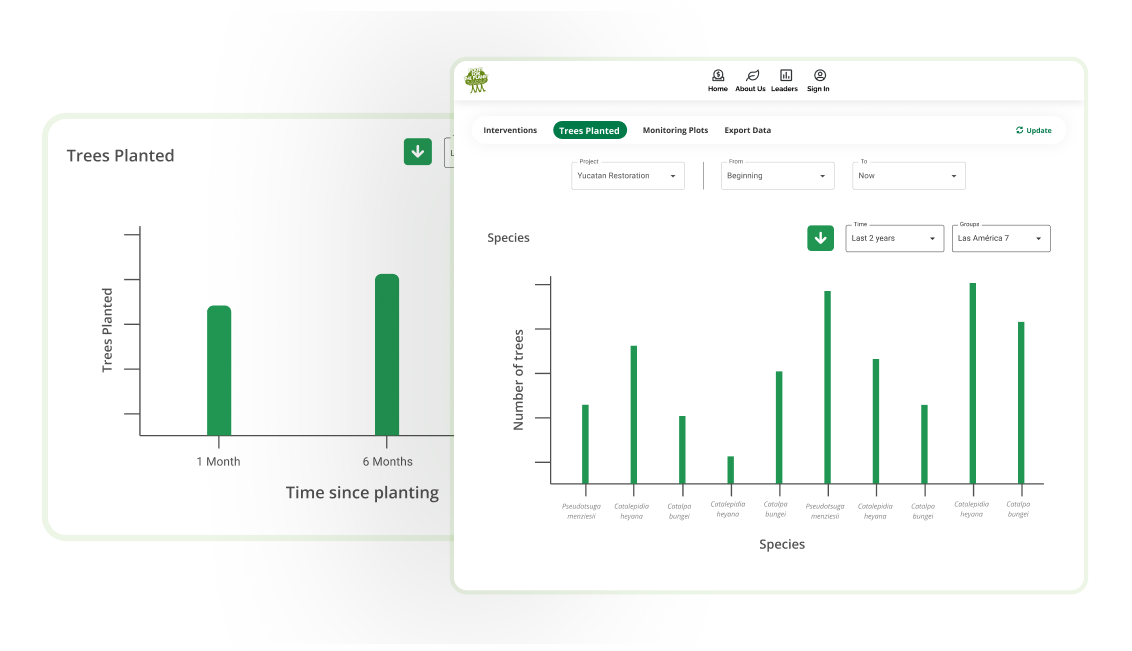Click the 6 Months bar in Trees Planted chart
The width and height of the screenshot is (1132, 651).
[387, 354]
